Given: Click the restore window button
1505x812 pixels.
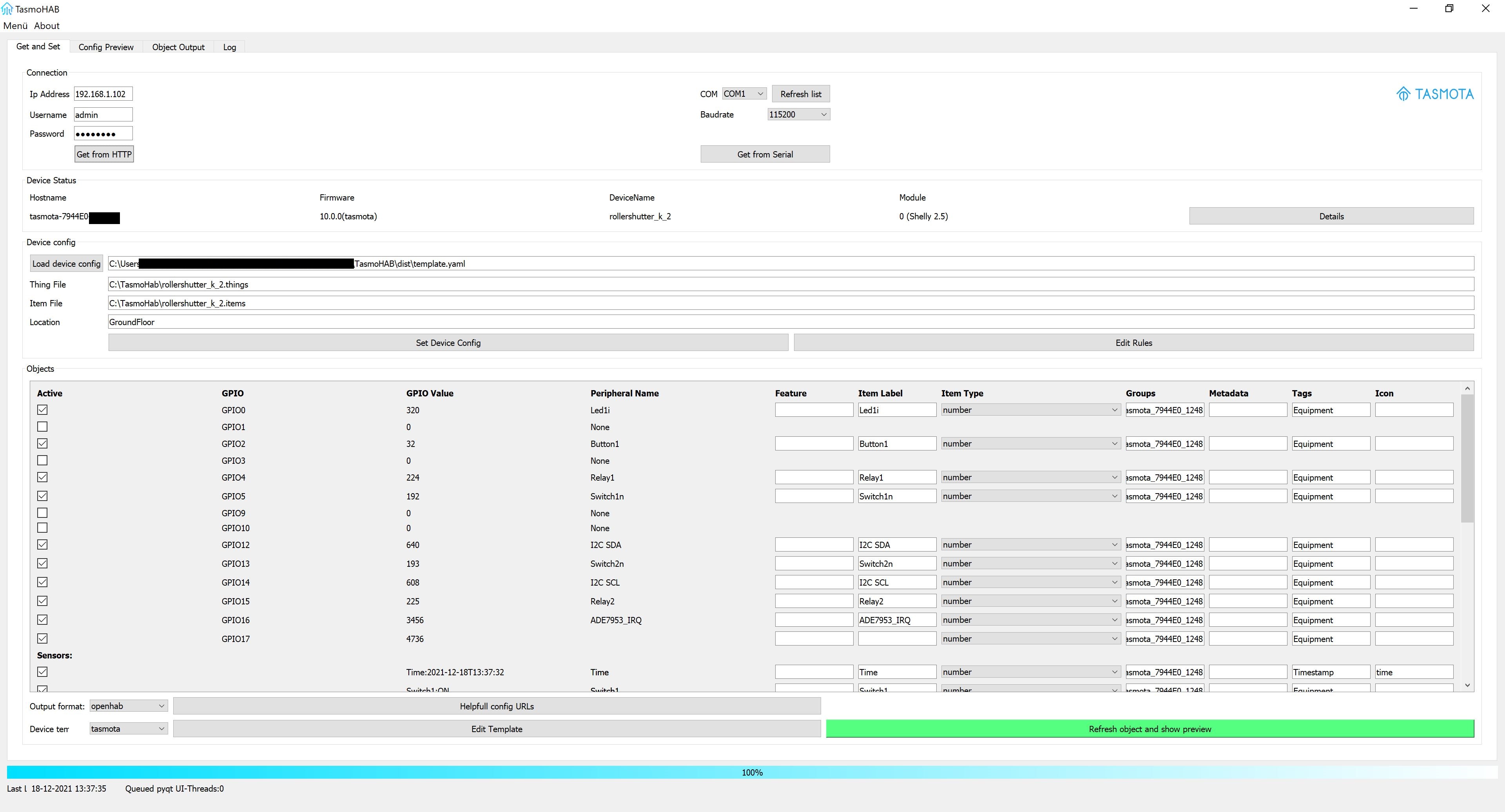Looking at the screenshot, I should 1449,9.
